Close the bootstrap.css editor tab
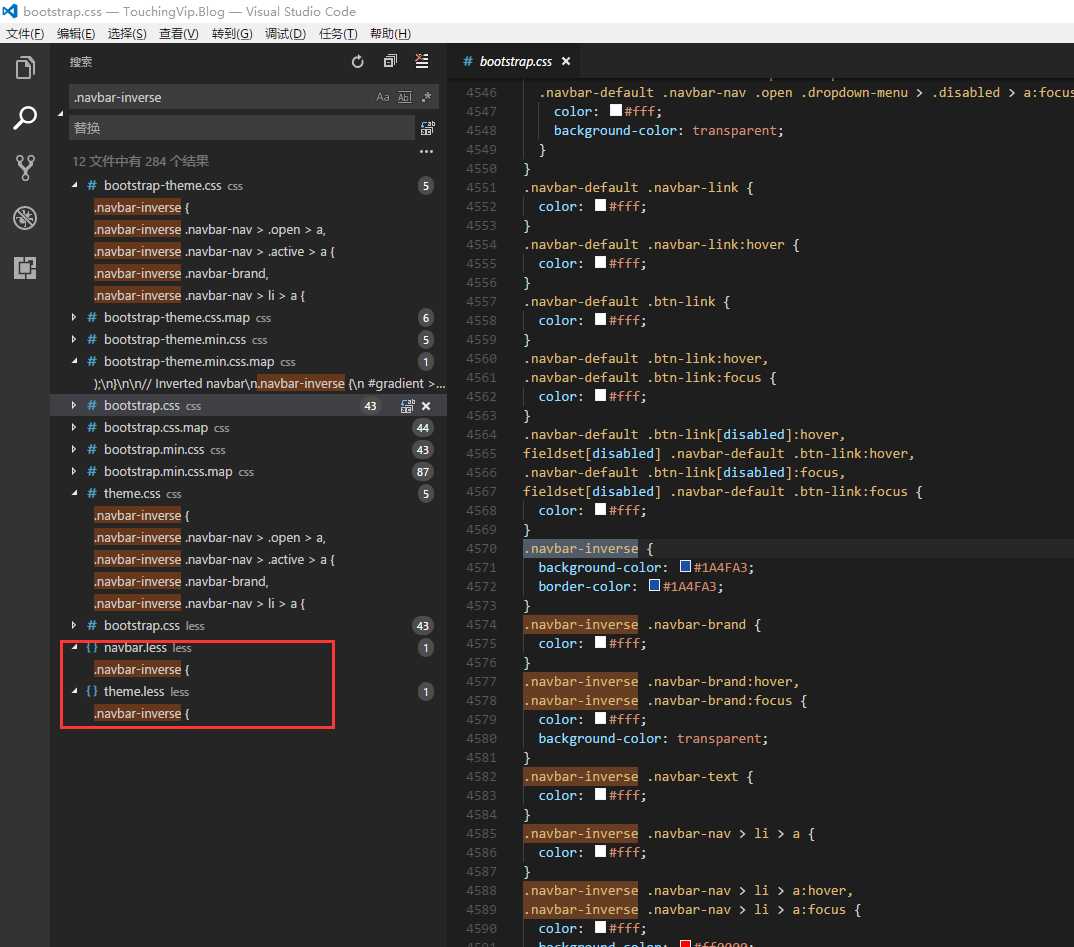 (565, 62)
